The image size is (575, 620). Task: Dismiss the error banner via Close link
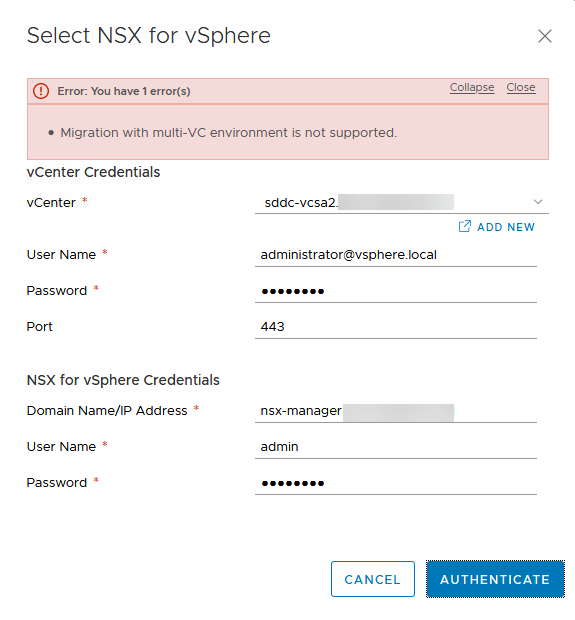[x=521, y=87]
